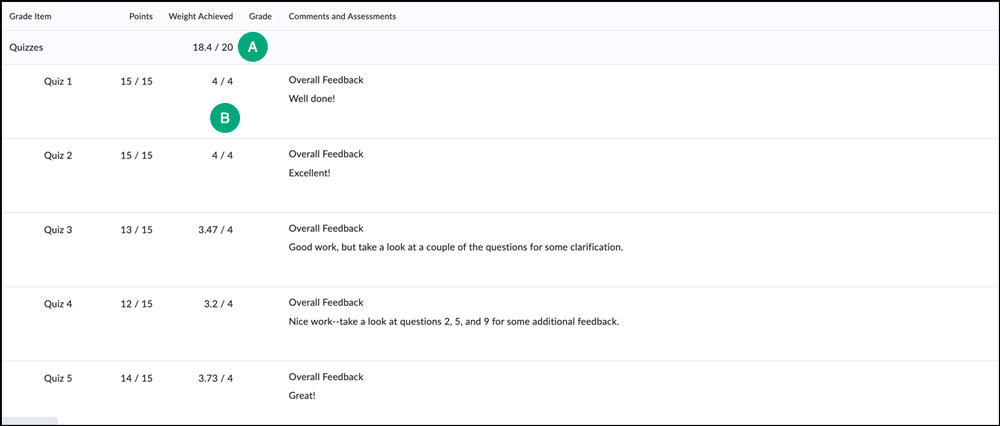Click Comments and Assessments column header
Image resolution: width=1000 pixels, height=426 pixels.
point(341,17)
